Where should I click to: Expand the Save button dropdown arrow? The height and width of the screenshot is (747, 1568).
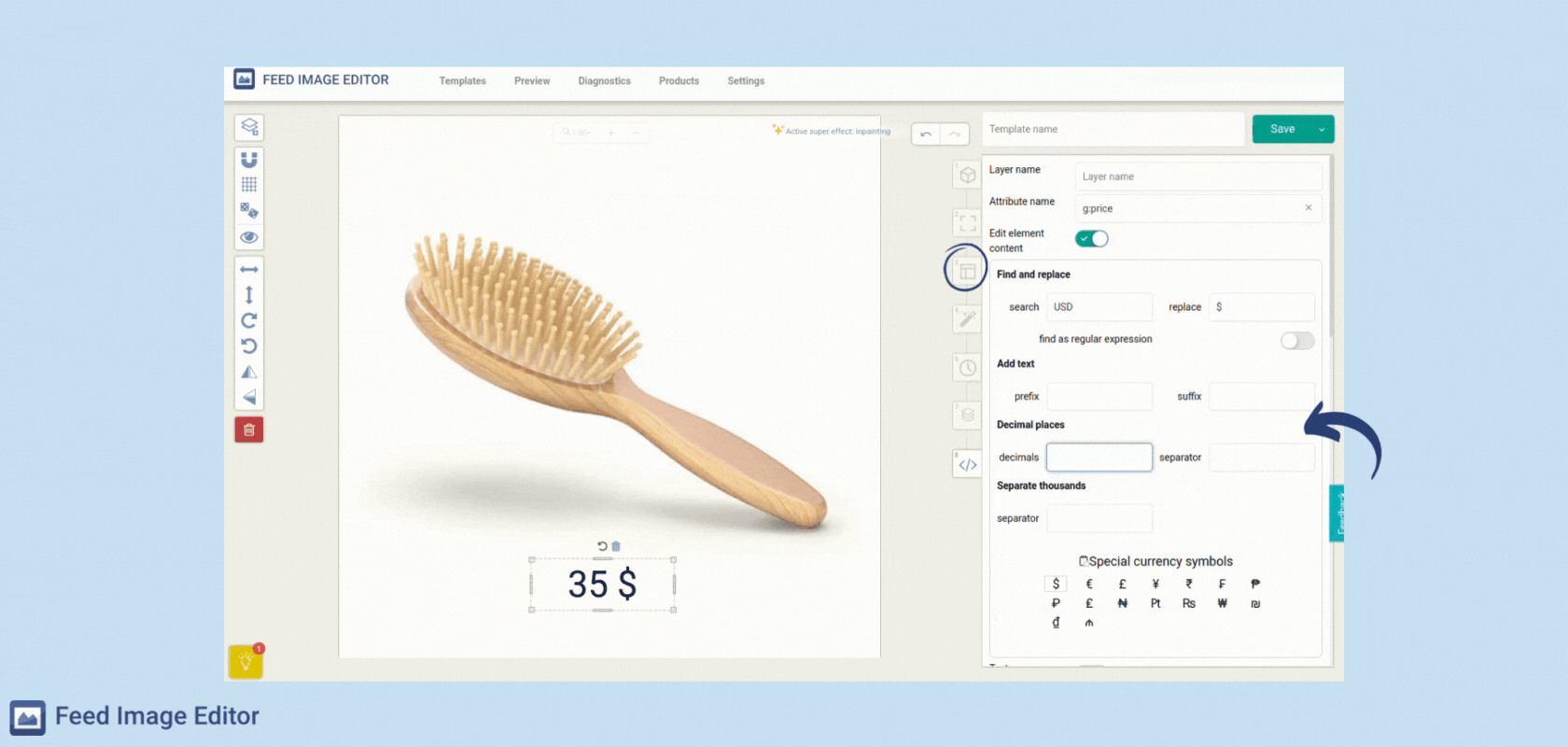tap(1322, 130)
